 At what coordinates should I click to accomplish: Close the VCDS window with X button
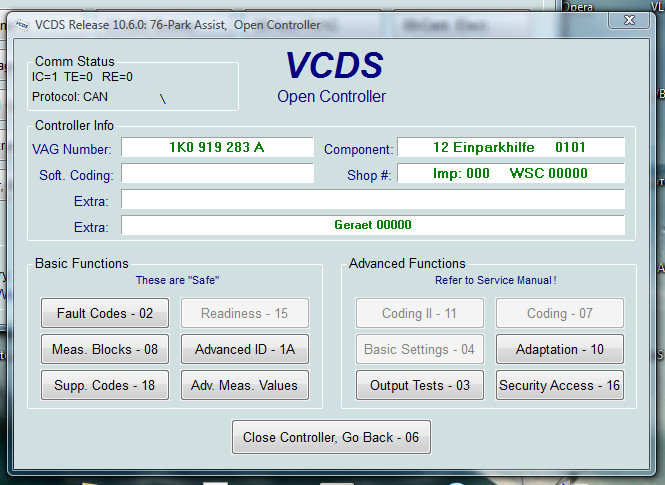point(629,20)
